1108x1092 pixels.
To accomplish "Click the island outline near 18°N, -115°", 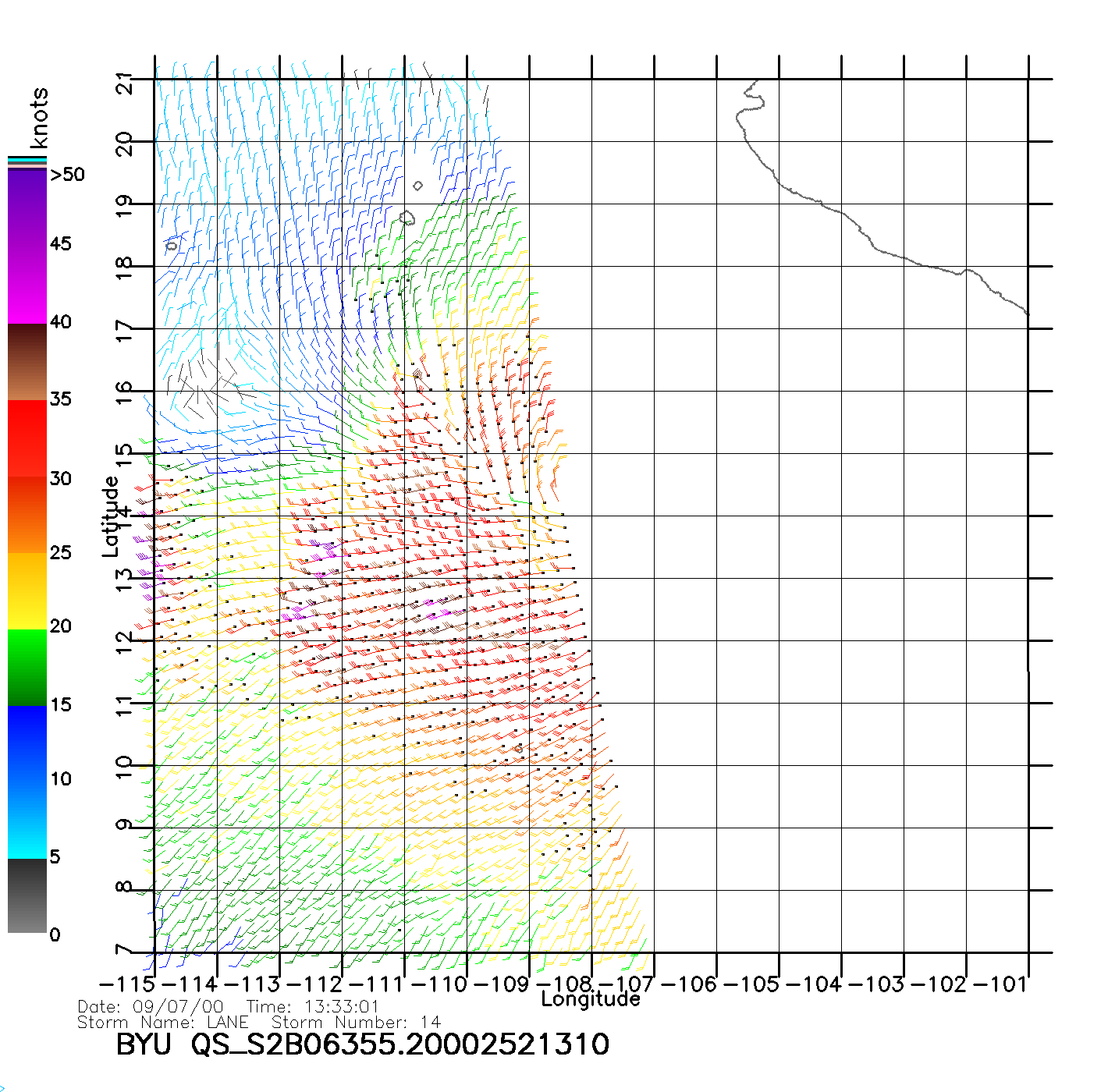I will (172, 246).
